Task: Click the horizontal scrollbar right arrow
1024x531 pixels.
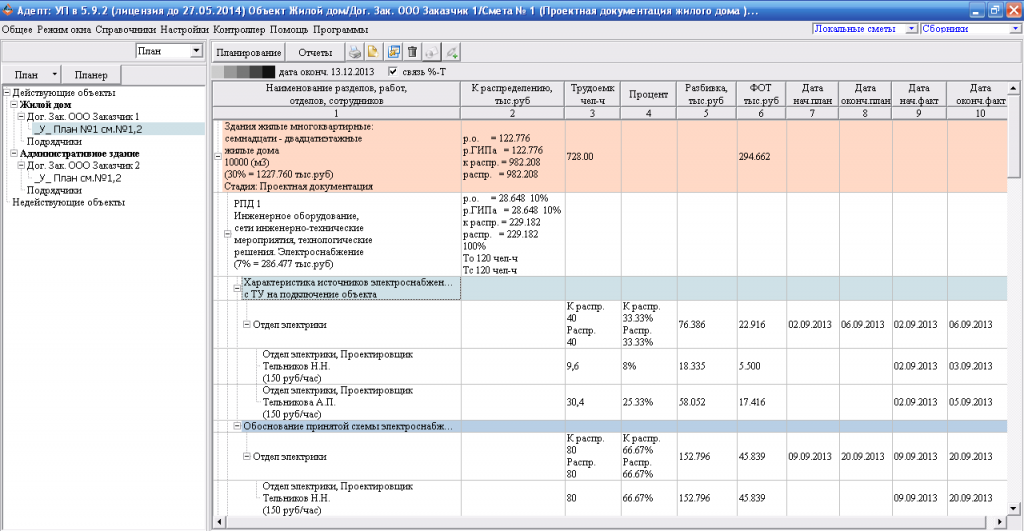Action: pos(999,522)
